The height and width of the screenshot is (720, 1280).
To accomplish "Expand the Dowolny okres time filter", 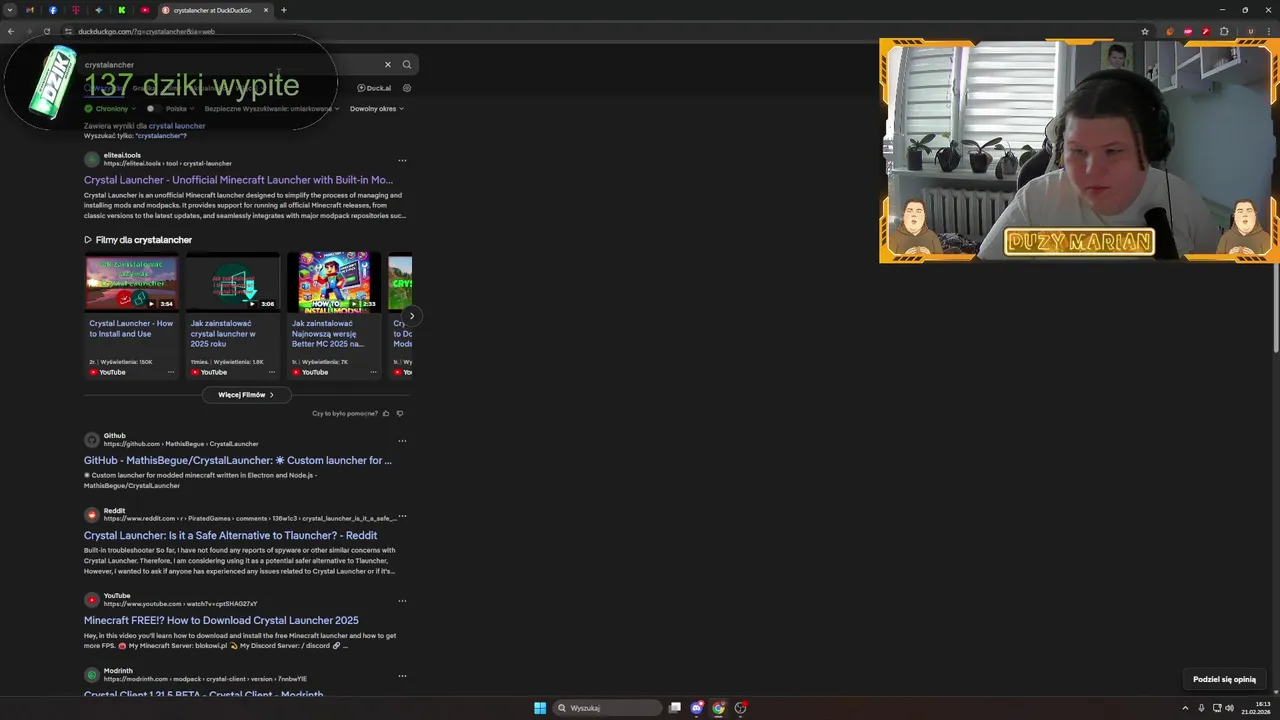I will pos(375,108).
